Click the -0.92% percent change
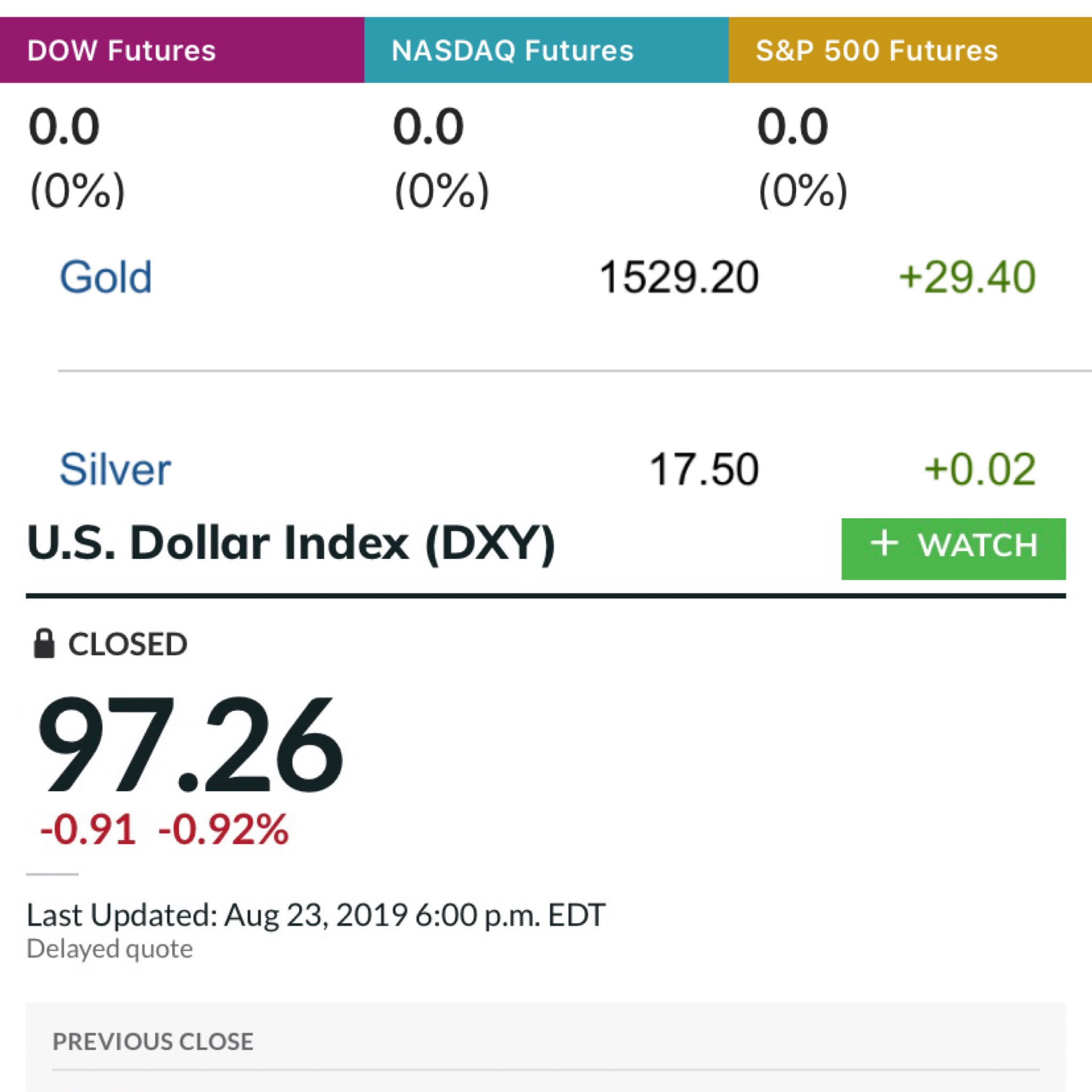1092x1092 pixels. point(224,830)
